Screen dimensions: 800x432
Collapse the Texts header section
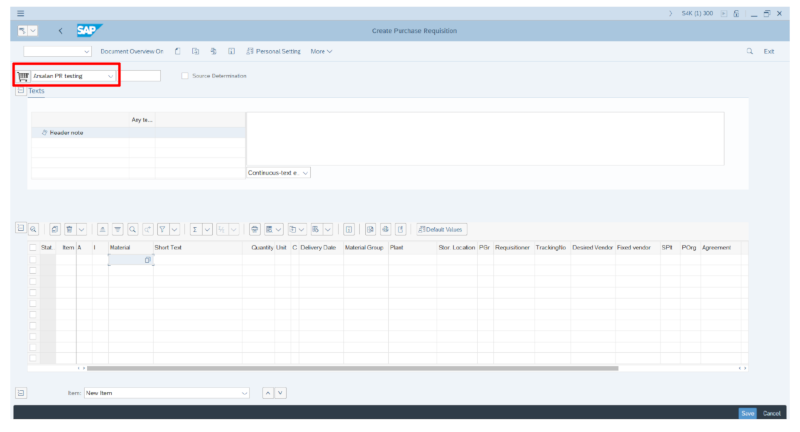(x=21, y=91)
